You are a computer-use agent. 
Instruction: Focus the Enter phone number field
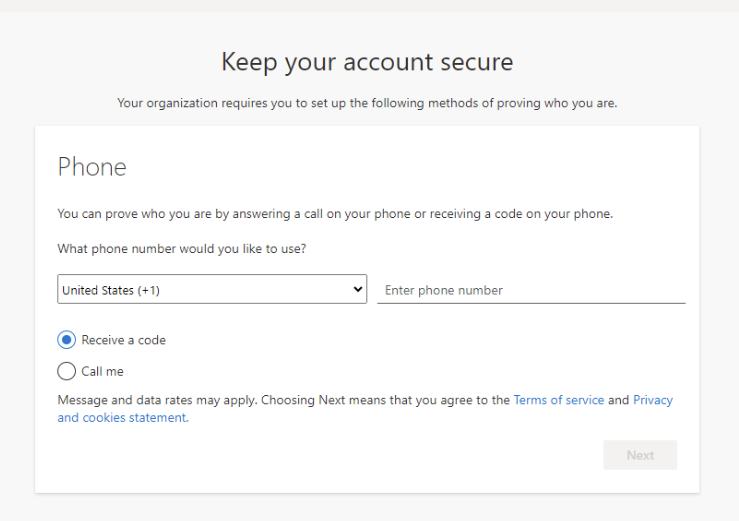point(530,290)
